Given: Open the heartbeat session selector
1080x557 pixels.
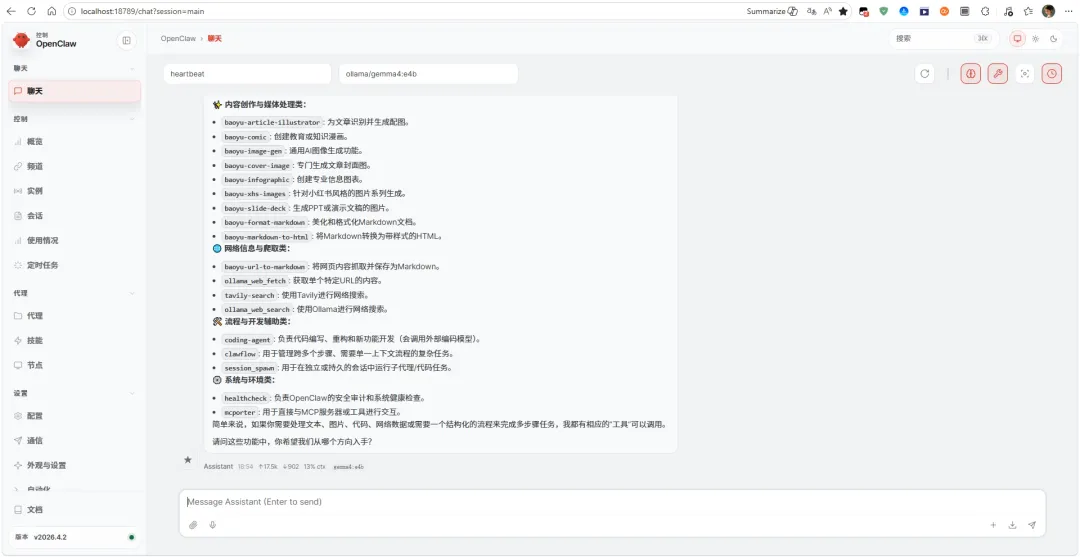Looking at the screenshot, I should [x=247, y=74].
